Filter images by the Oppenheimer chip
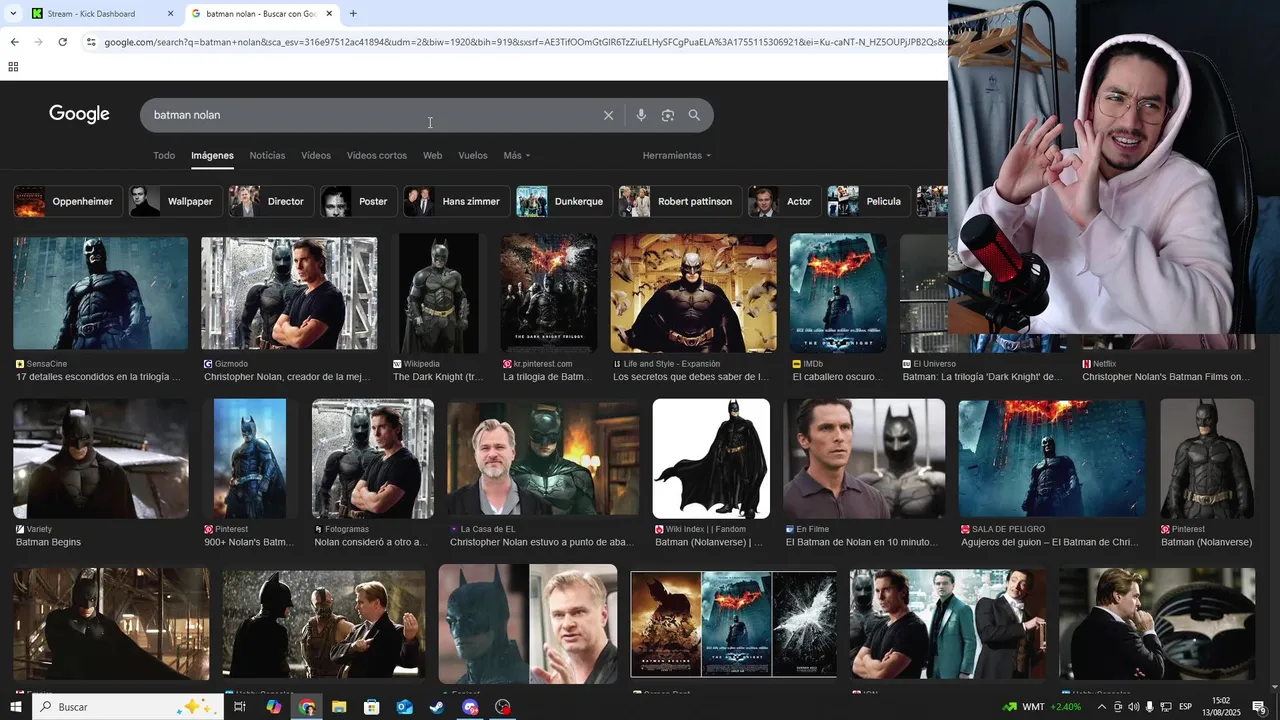 [x=68, y=201]
